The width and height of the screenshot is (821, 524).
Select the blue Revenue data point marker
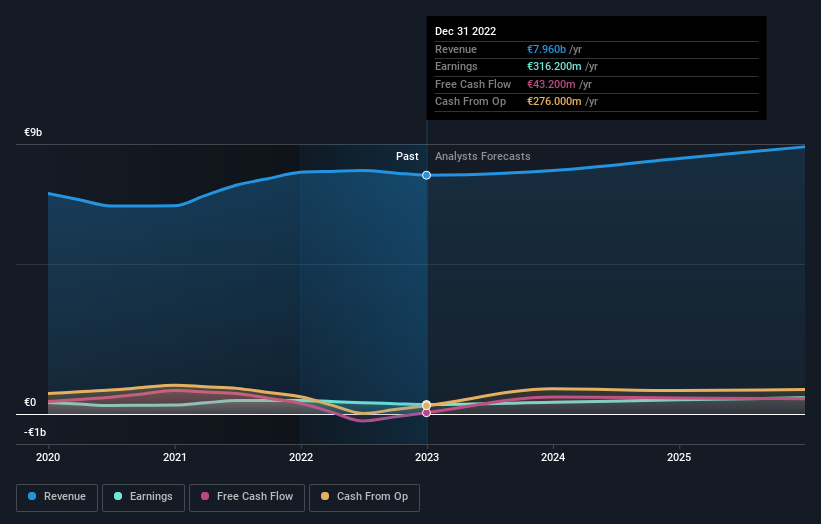[427, 175]
